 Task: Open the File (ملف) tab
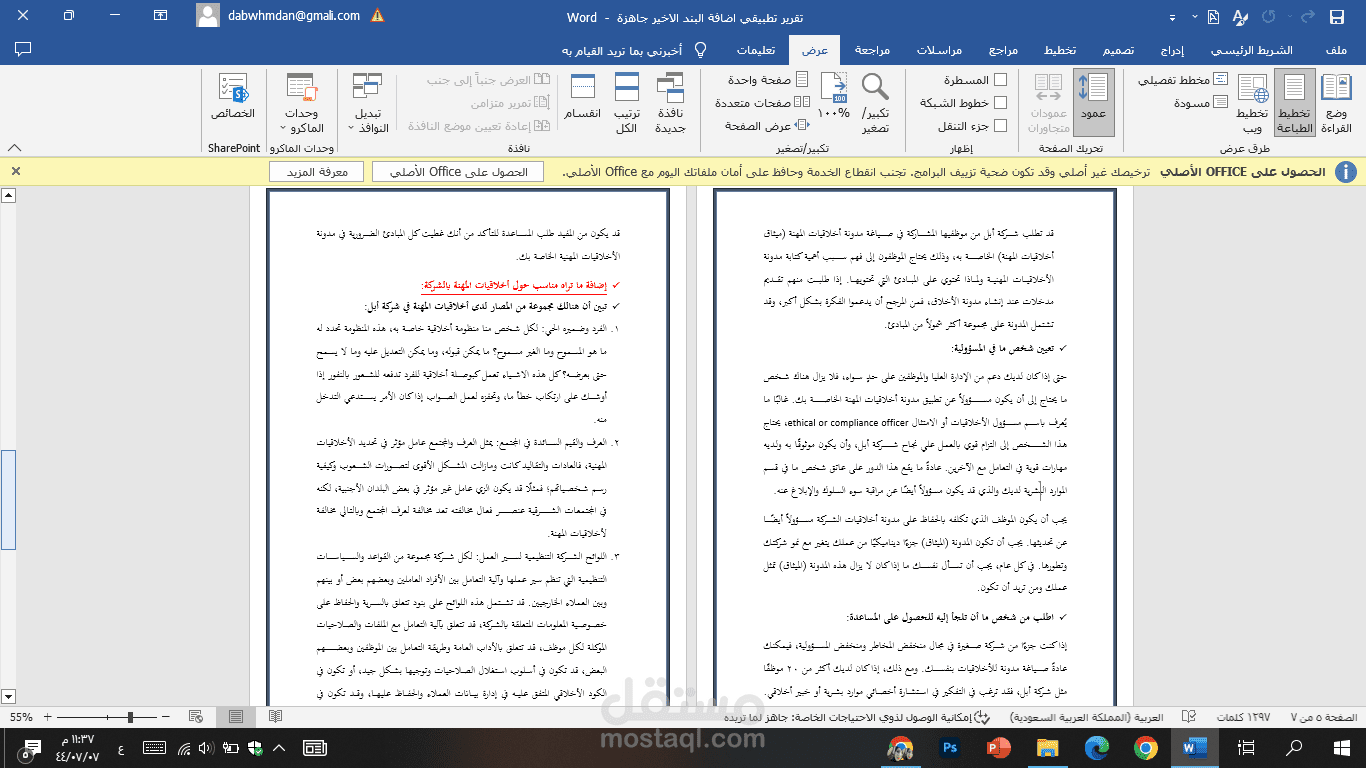click(x=1334, y=50)
